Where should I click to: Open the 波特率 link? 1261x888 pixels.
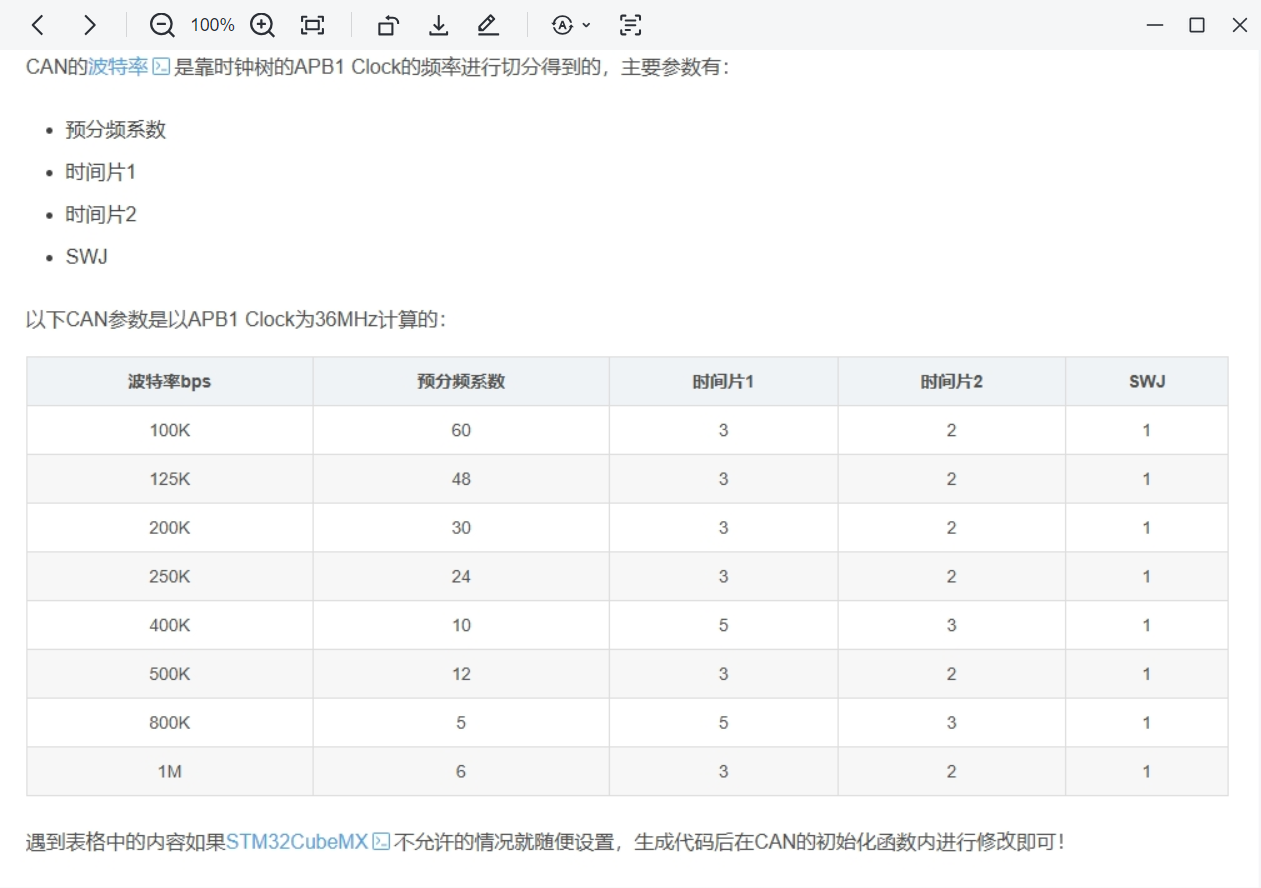tap(118, 67)
